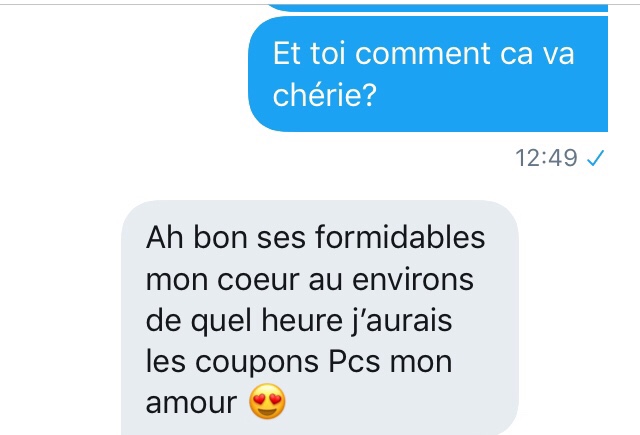Image resolution: width=640 pixels, height=435 pixels.
Task: Click the 12:49 timestamp
Action: click(x=546, y=158)
